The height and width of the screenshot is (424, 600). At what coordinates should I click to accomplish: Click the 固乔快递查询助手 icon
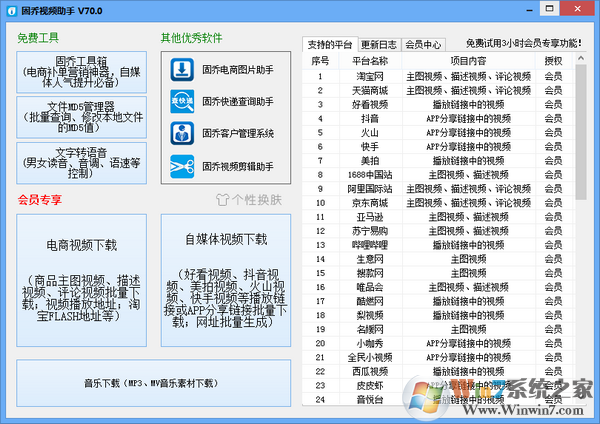point(183,101)
